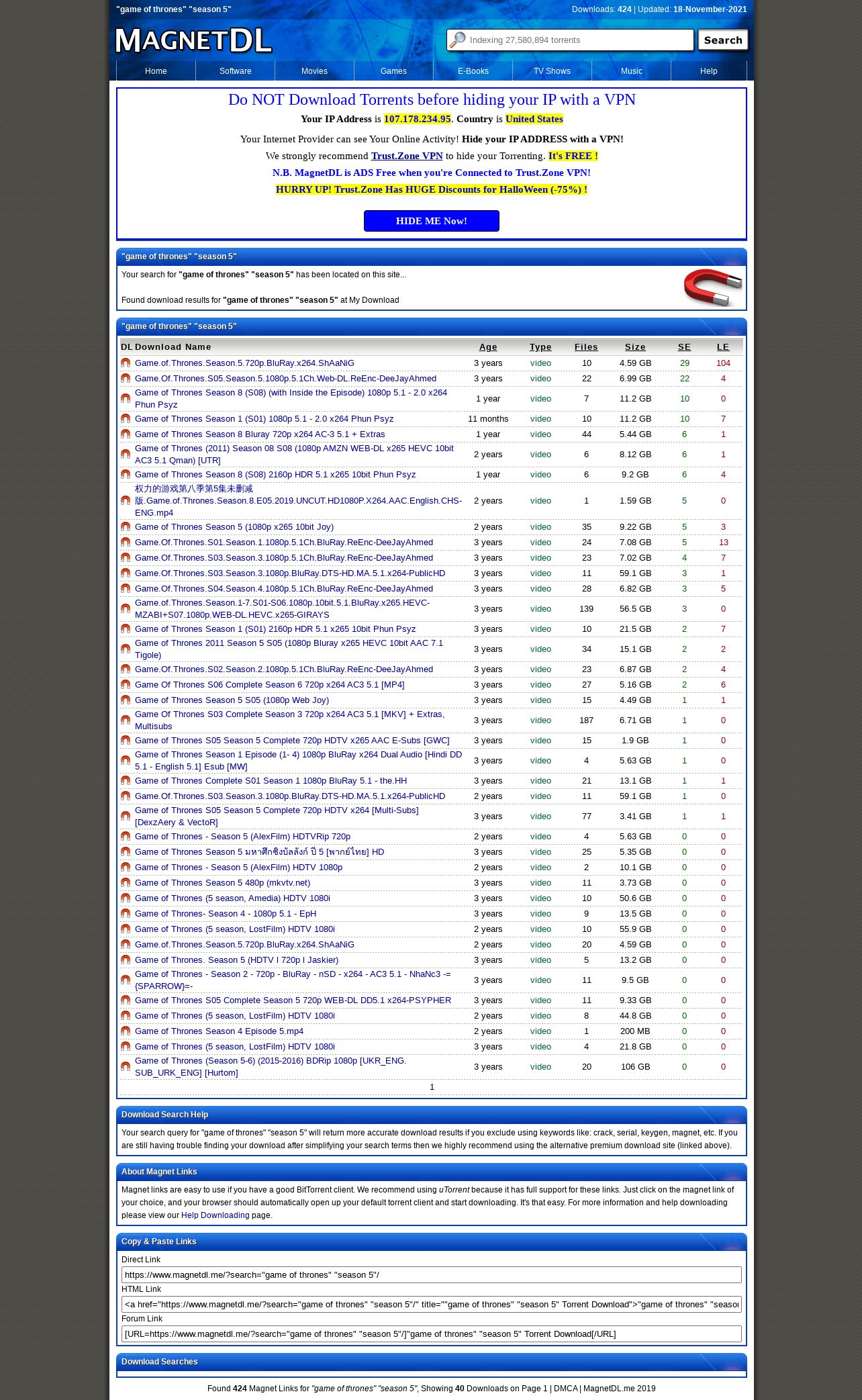The image size is (862, 1400).
Task: Click page number 1 in pagination
Action: (x=432, y=1087)
